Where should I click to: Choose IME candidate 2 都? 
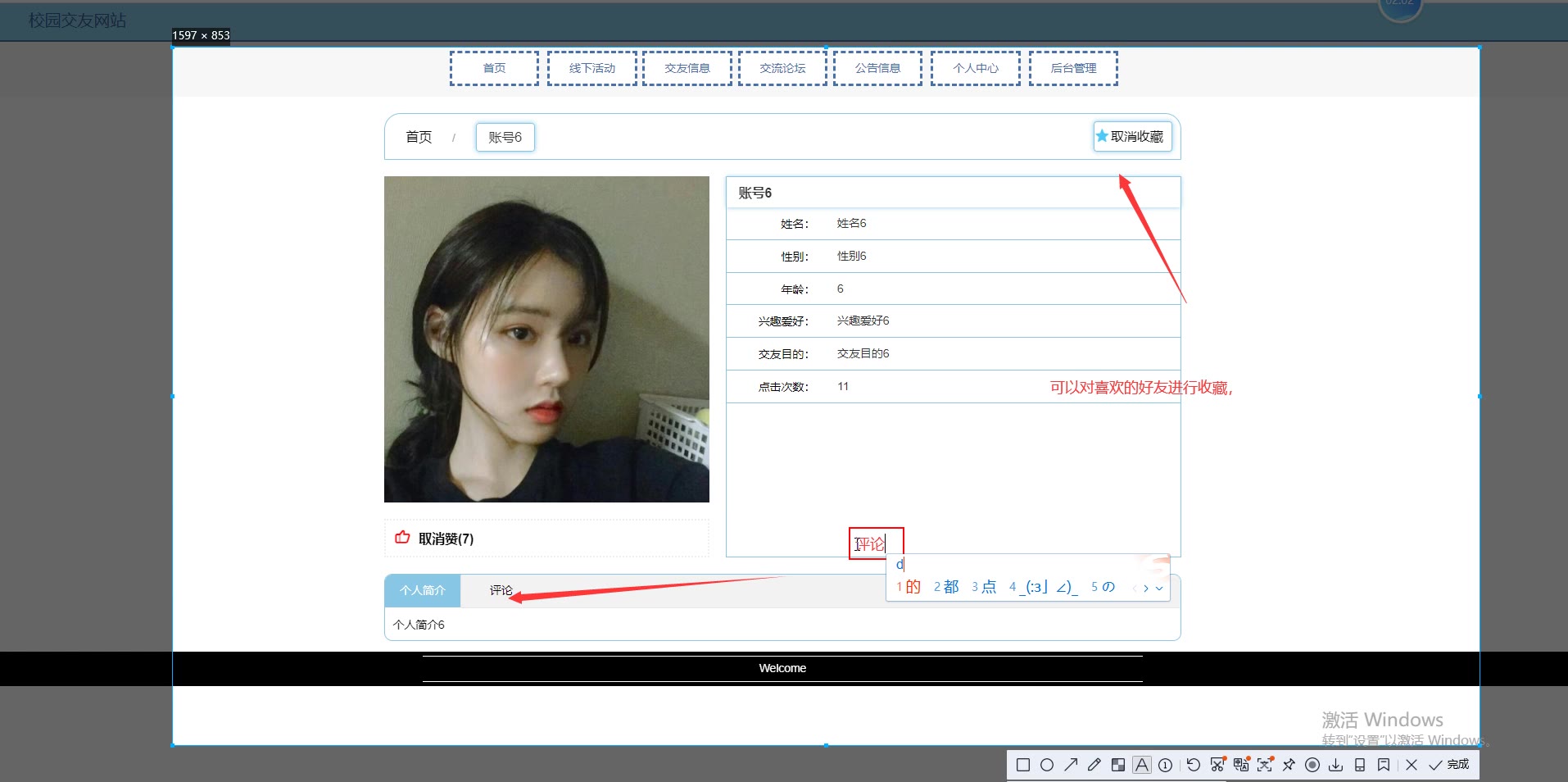point(946,587)
